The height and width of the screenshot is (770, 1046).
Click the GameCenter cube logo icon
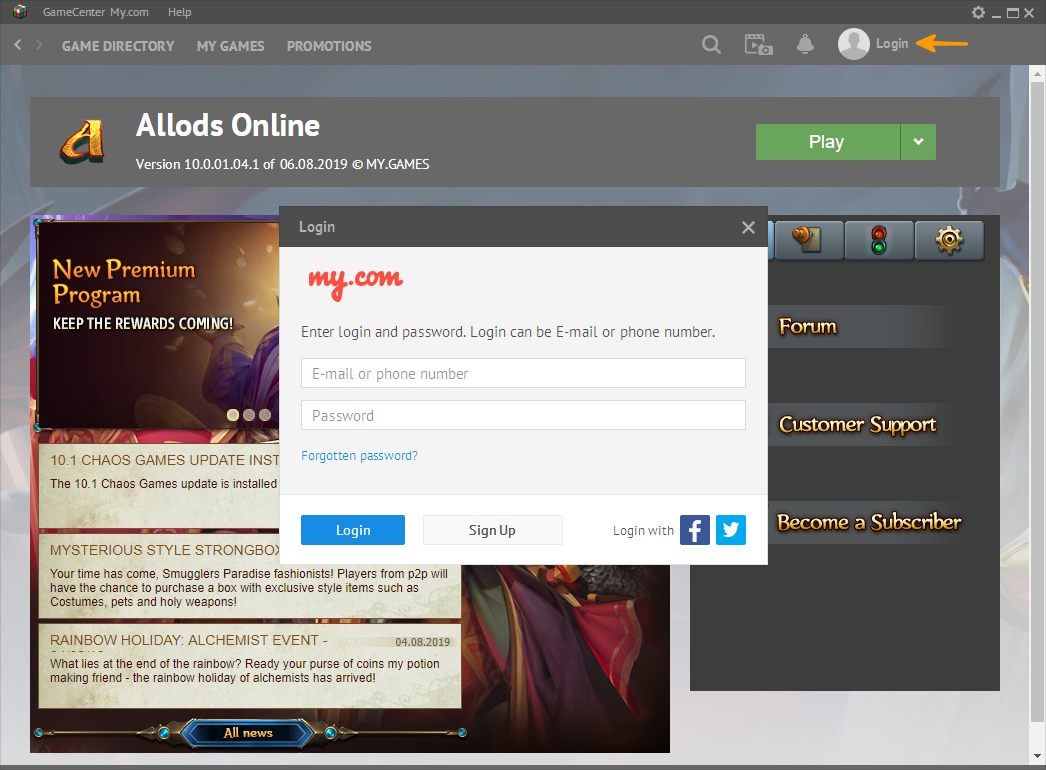[x=20, y=11]
